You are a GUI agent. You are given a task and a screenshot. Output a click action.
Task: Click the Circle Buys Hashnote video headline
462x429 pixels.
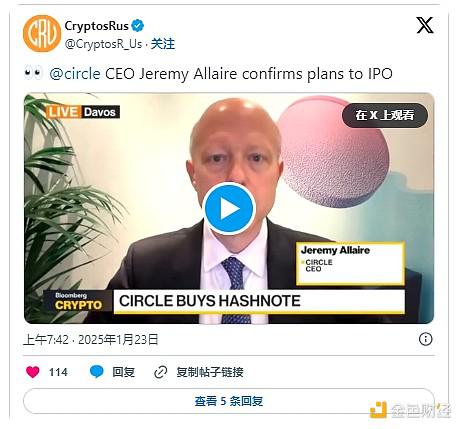point(210,301)
